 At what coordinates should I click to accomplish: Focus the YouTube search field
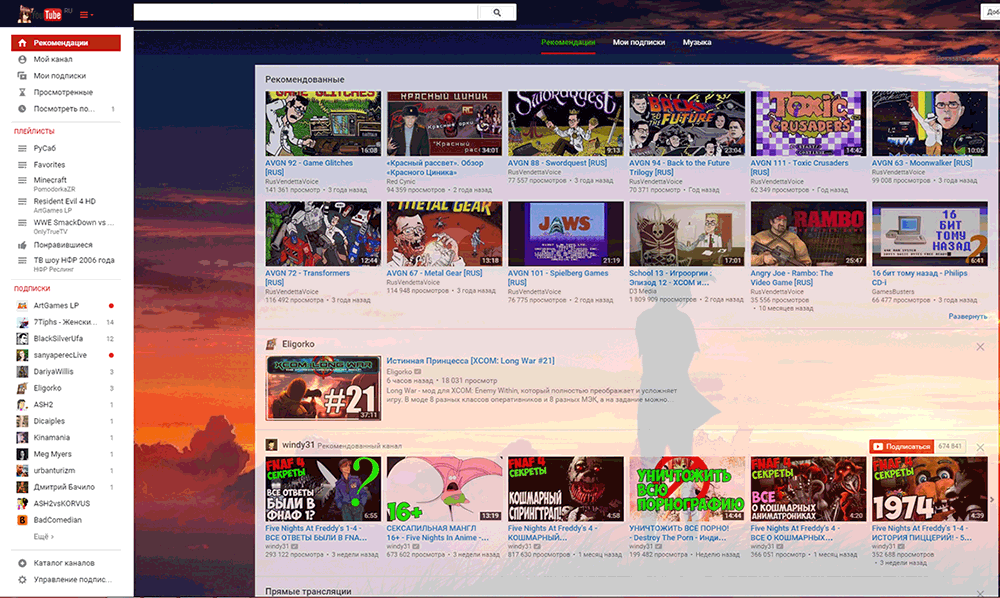[305, 12]
